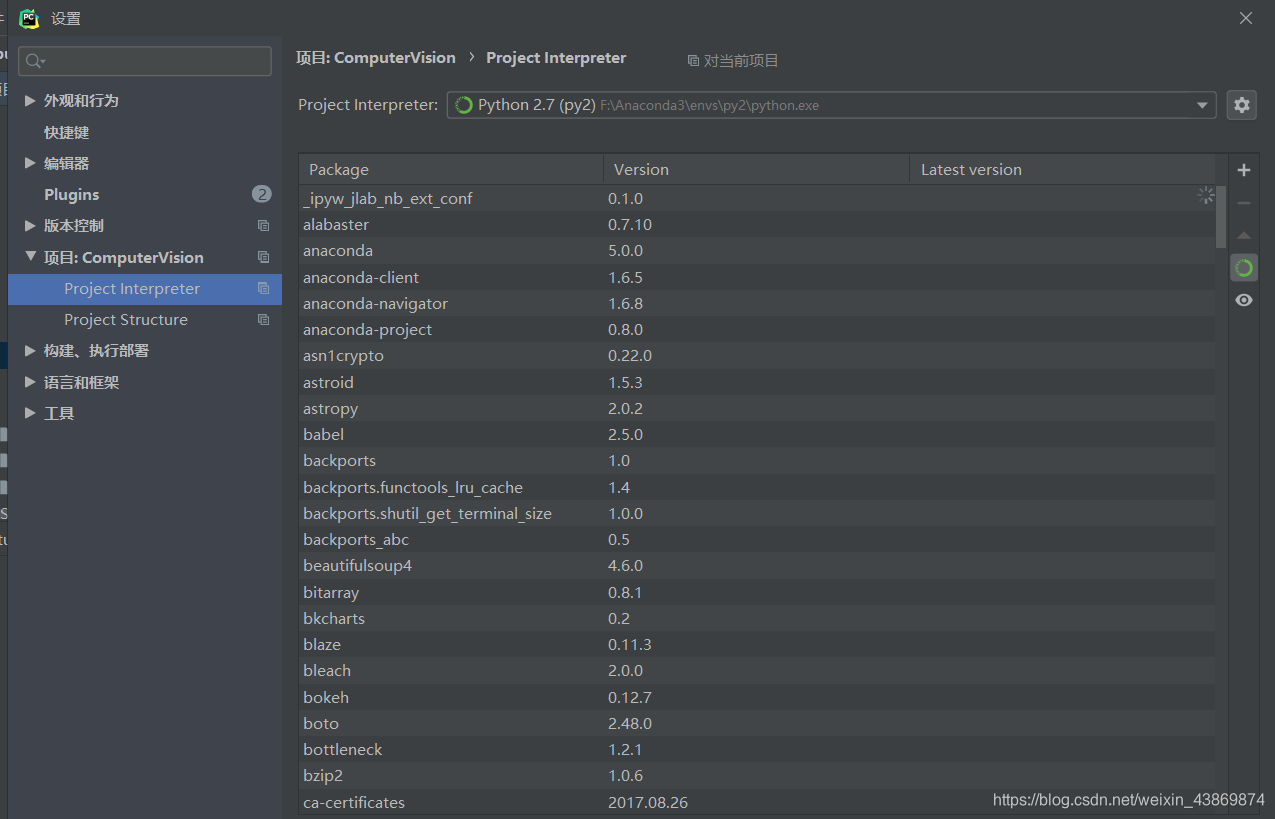Select the anaconda-project package row
Viewport: 1275px width, 819px height.
click(x=757, y=329)
